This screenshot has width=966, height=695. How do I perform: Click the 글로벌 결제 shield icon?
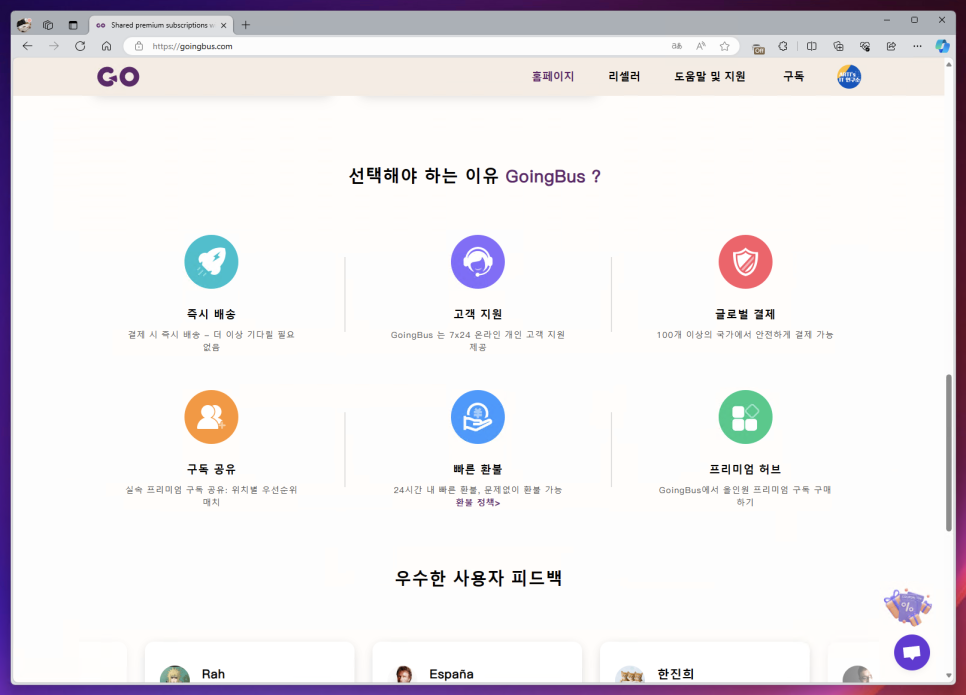coord(745,262)
